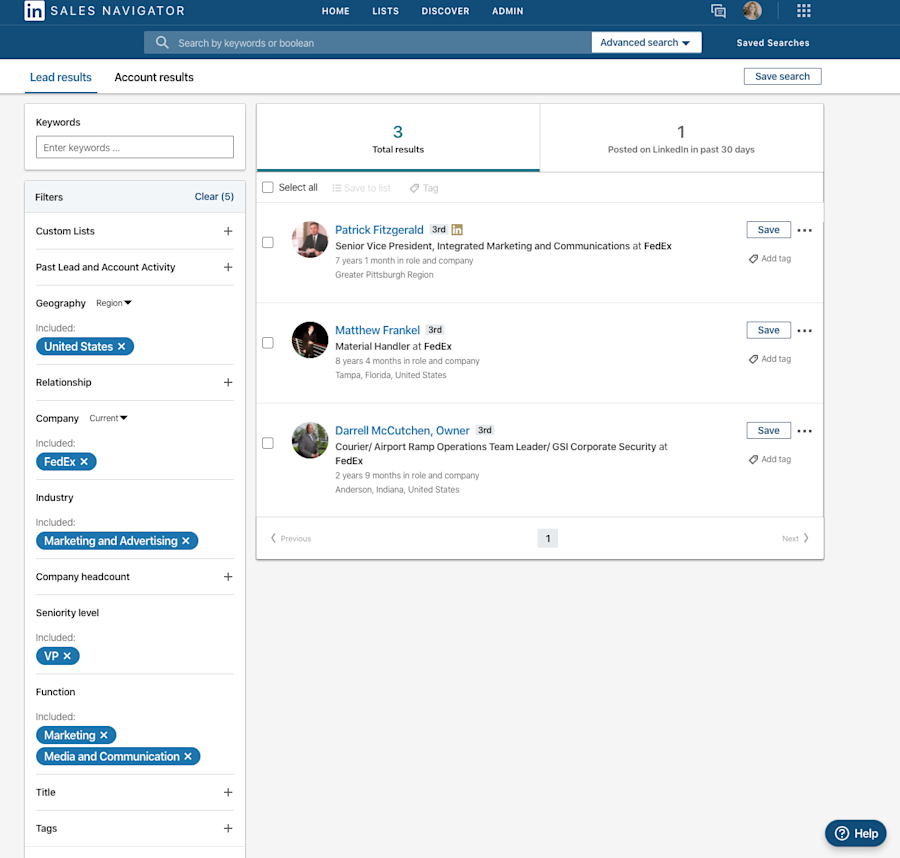Remove the FedEx company filter
Image resolution: width=900 pixels, height=858 pixels.
[x=84, y=461]
